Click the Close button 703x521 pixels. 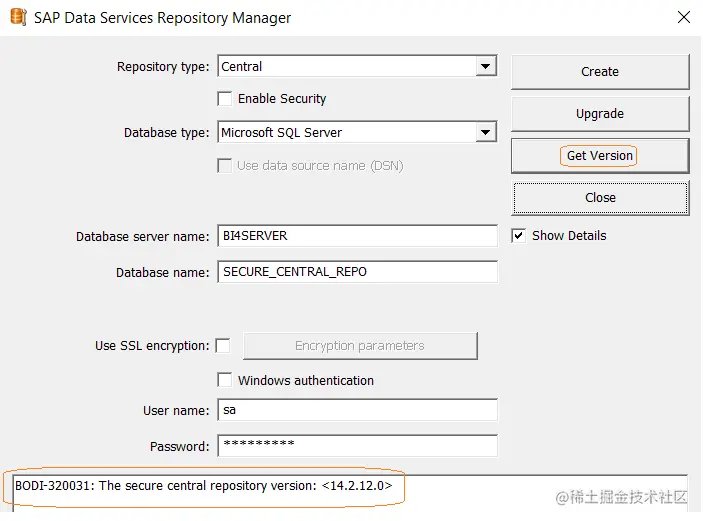click(x=600, y=198)
